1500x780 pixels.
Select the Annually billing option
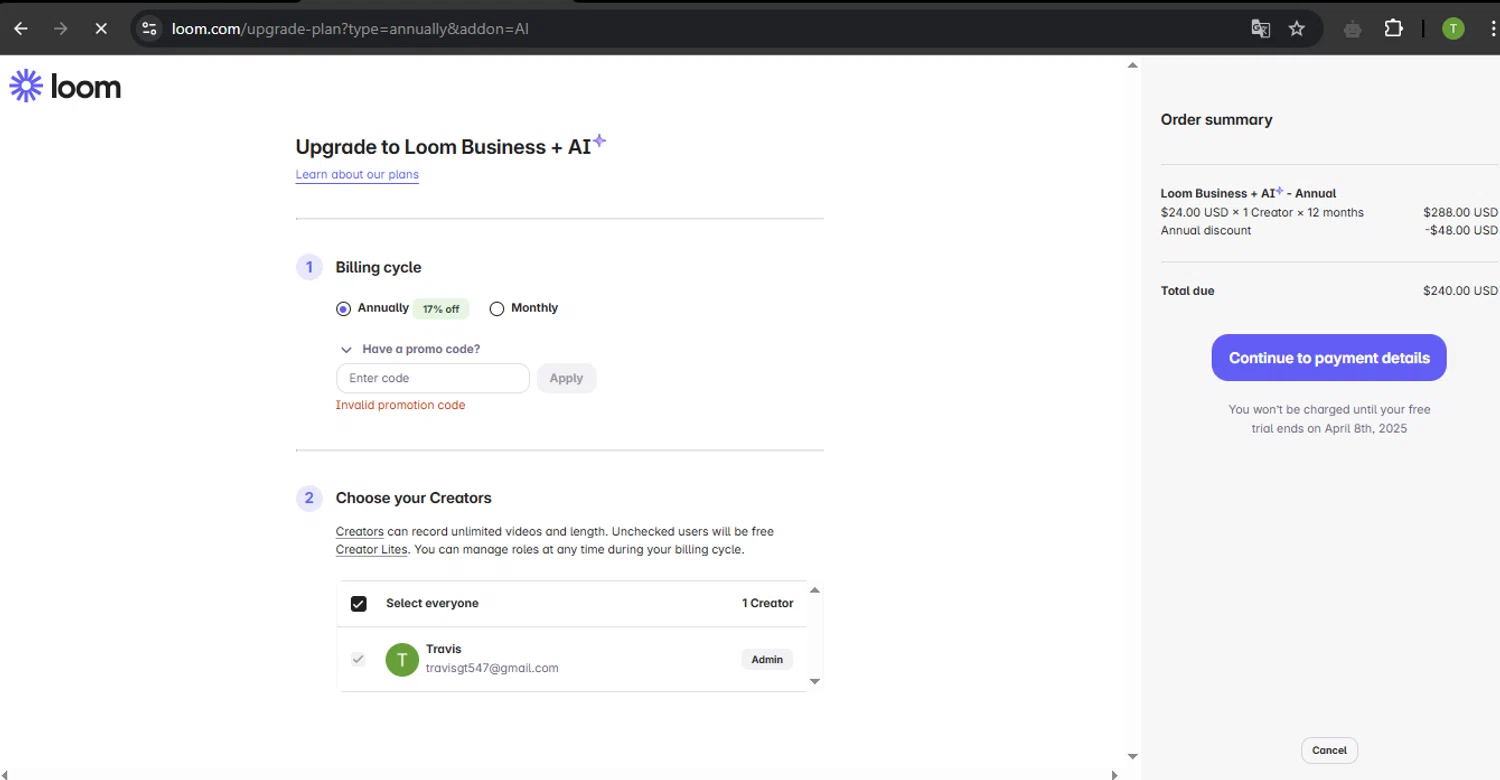pyautogui.click(x=344, y=309)
